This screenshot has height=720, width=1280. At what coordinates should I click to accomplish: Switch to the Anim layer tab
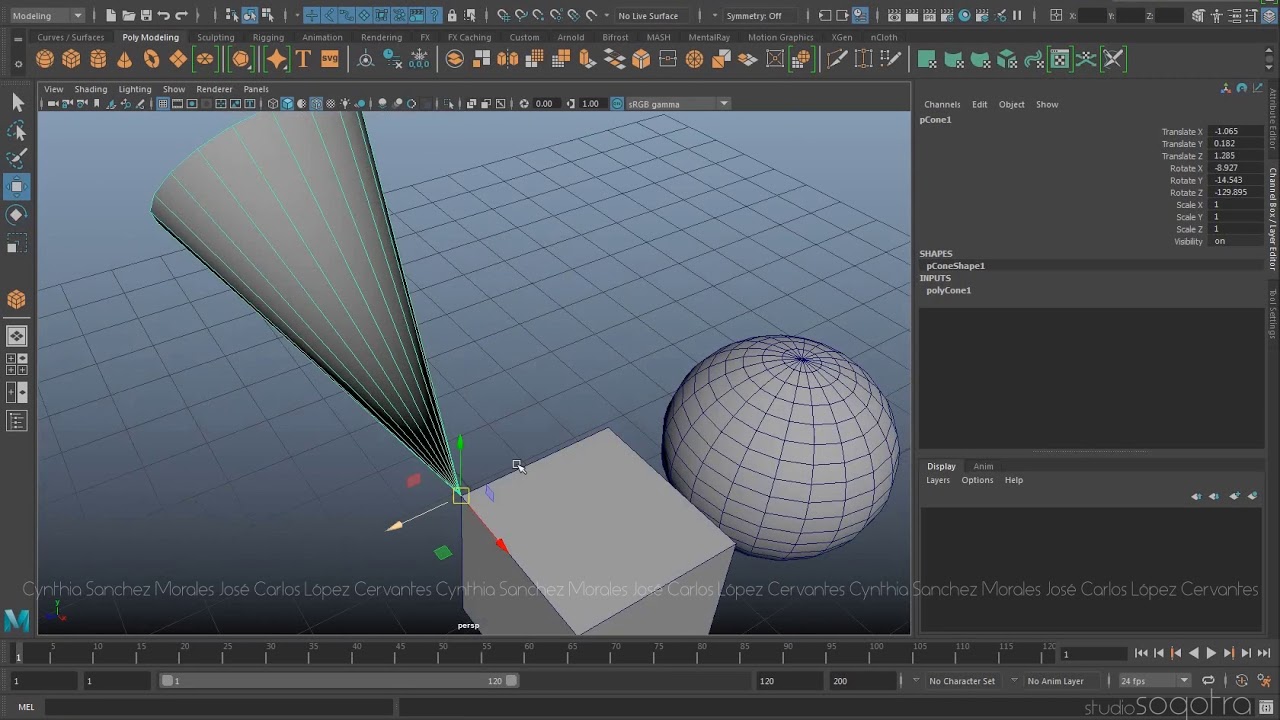click(983, 466)
